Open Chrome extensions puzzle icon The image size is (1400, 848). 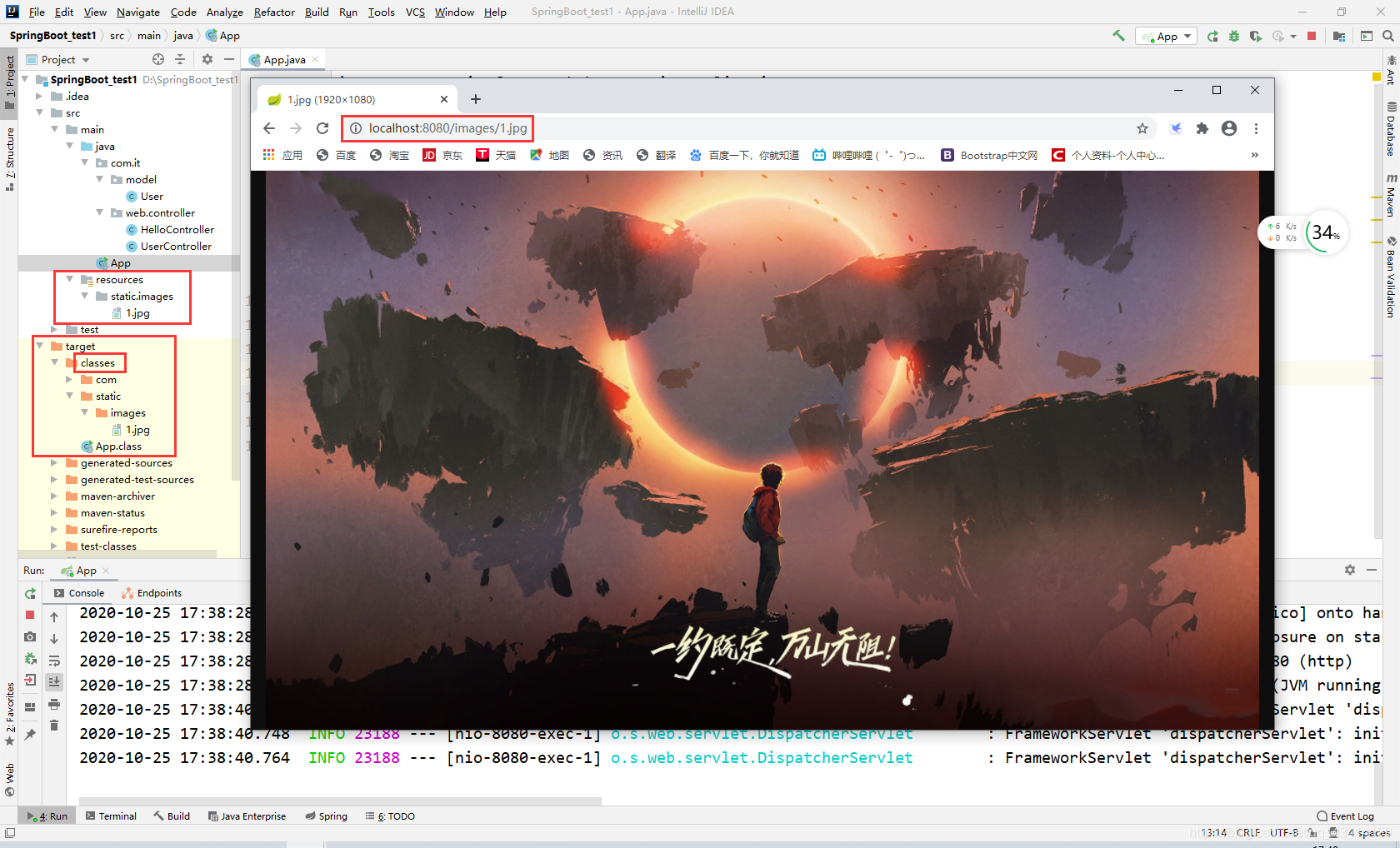coord(1202,128)
